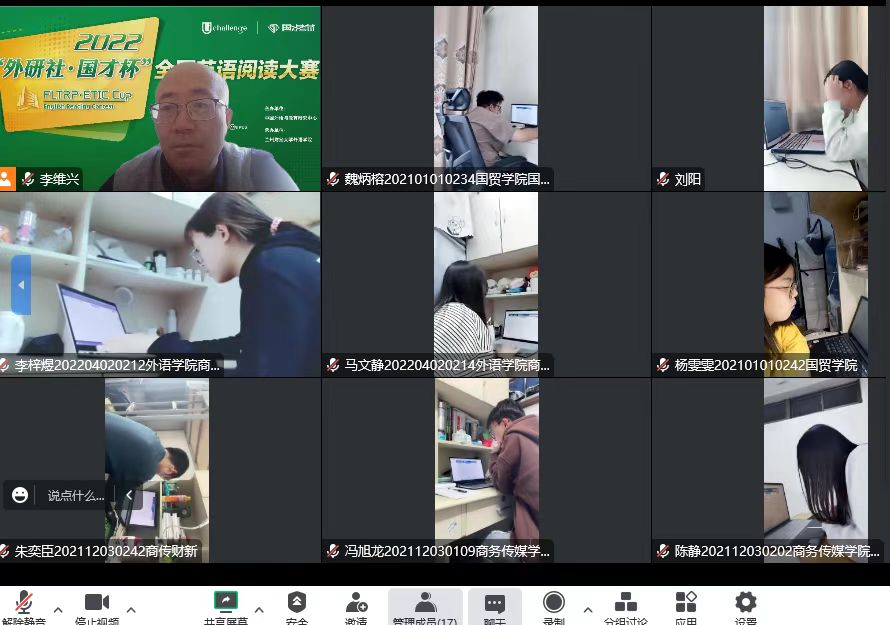Open the 安全 security shield menu
890x625 pixels.
click(x=297, y=602)
